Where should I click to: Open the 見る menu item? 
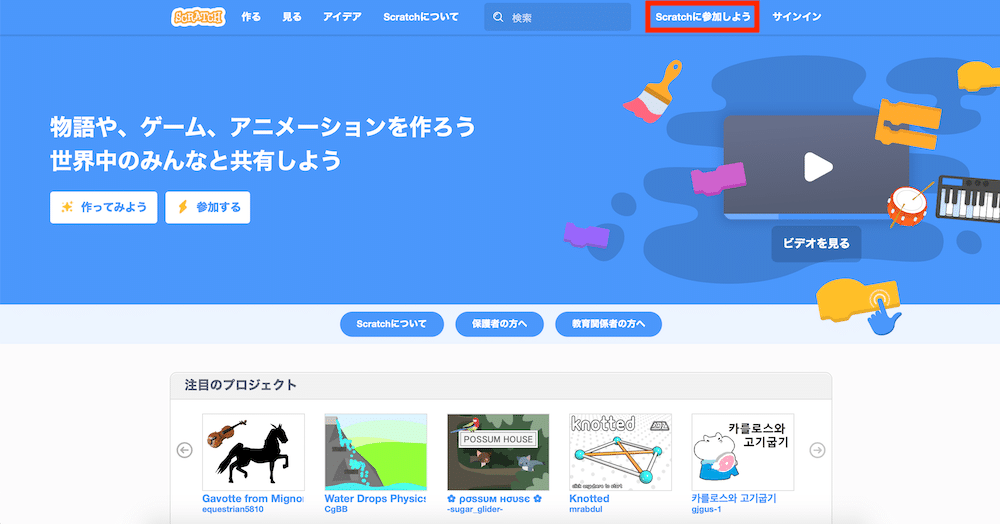(x=291, y=17)
